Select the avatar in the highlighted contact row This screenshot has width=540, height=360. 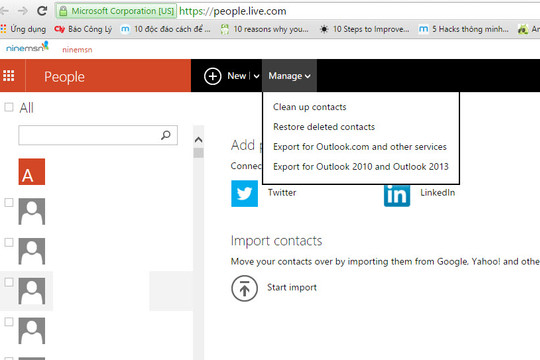coord(32,291)
